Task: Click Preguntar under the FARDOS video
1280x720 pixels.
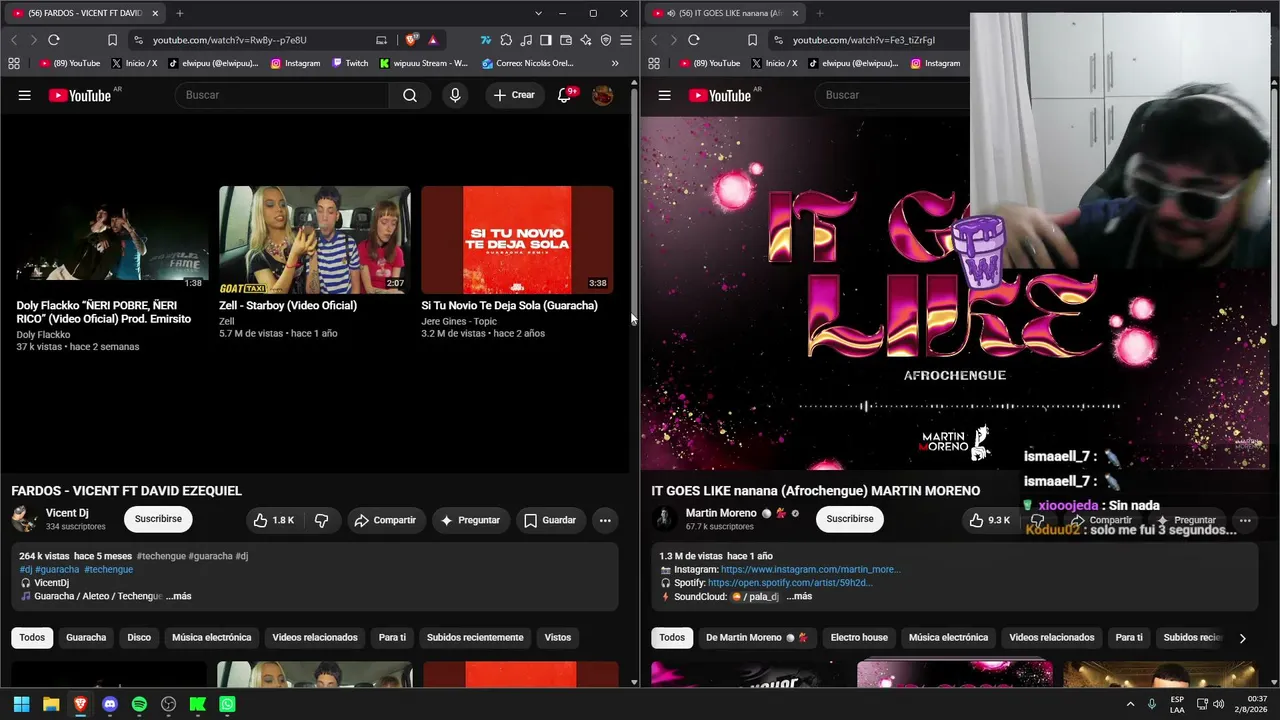Action: click(470, 520)
